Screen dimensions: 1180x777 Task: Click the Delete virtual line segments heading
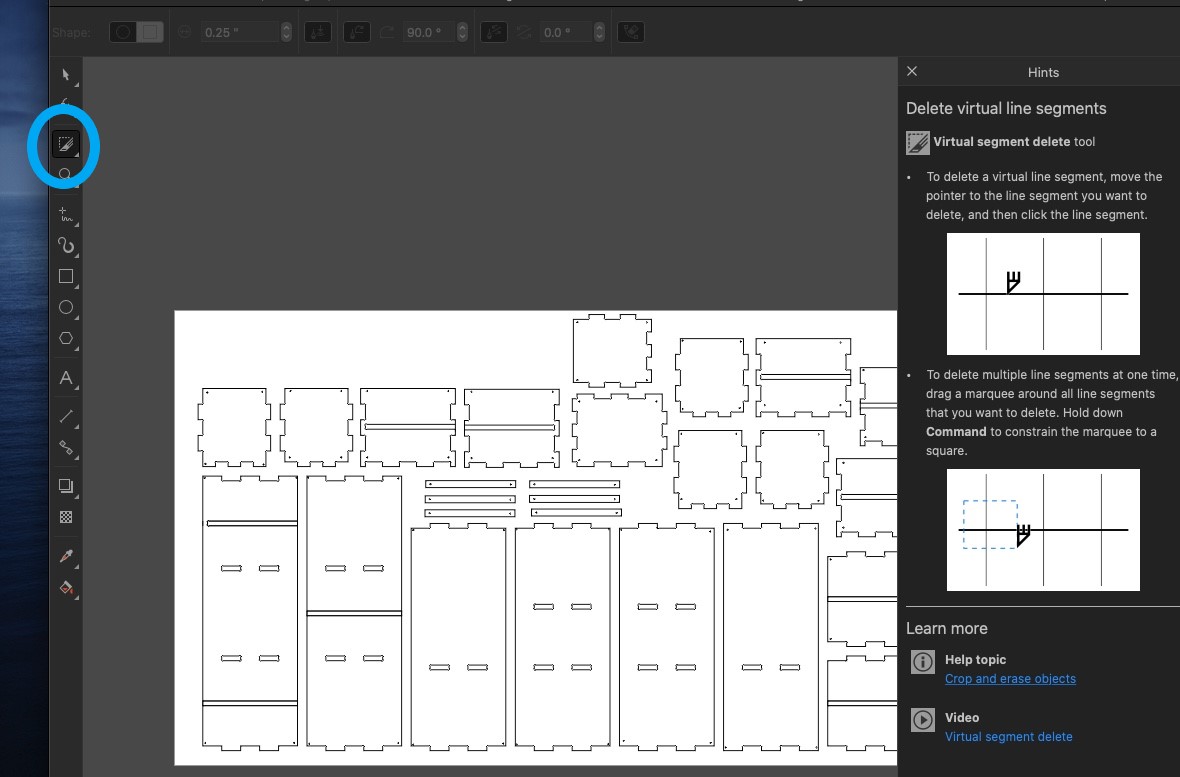[1006, 108]
